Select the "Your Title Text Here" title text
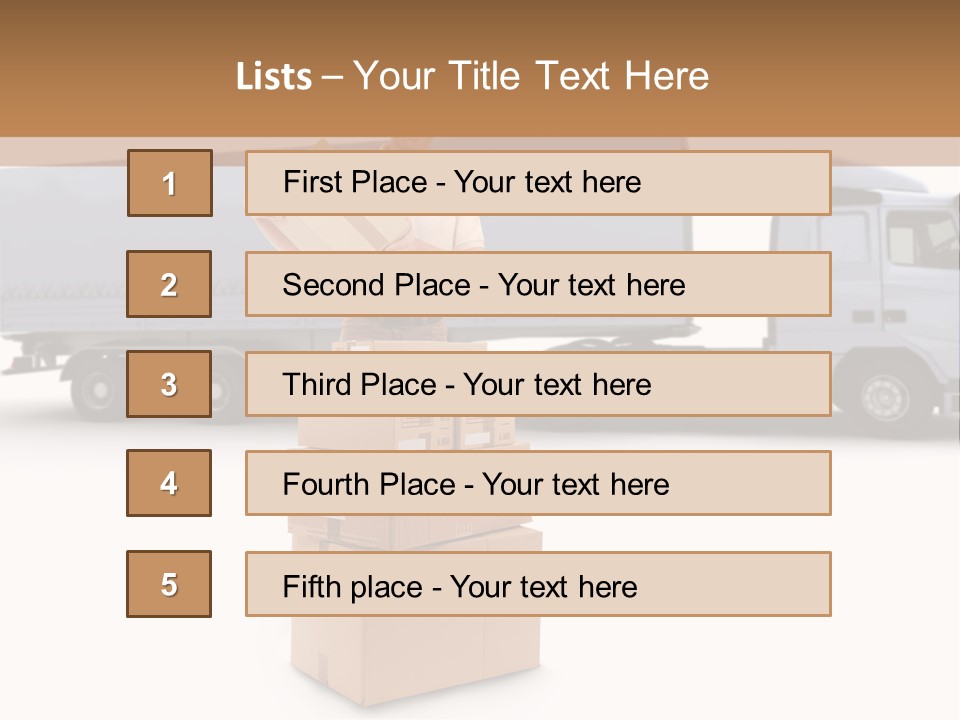 pos(531,76)
